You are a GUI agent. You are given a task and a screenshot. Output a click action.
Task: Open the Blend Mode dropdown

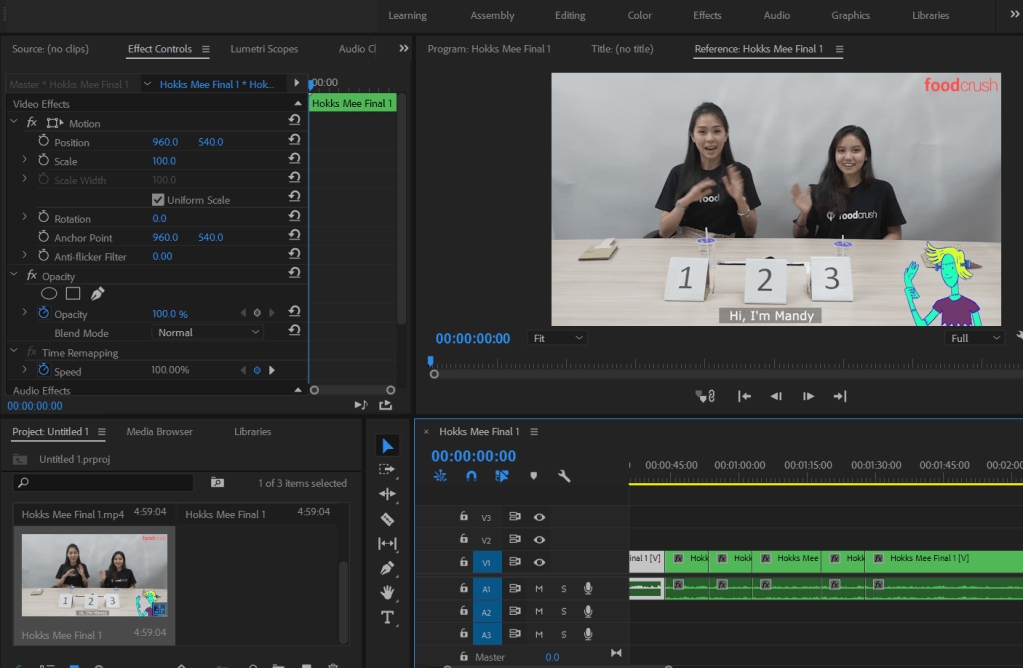click(x=207, y=333)
